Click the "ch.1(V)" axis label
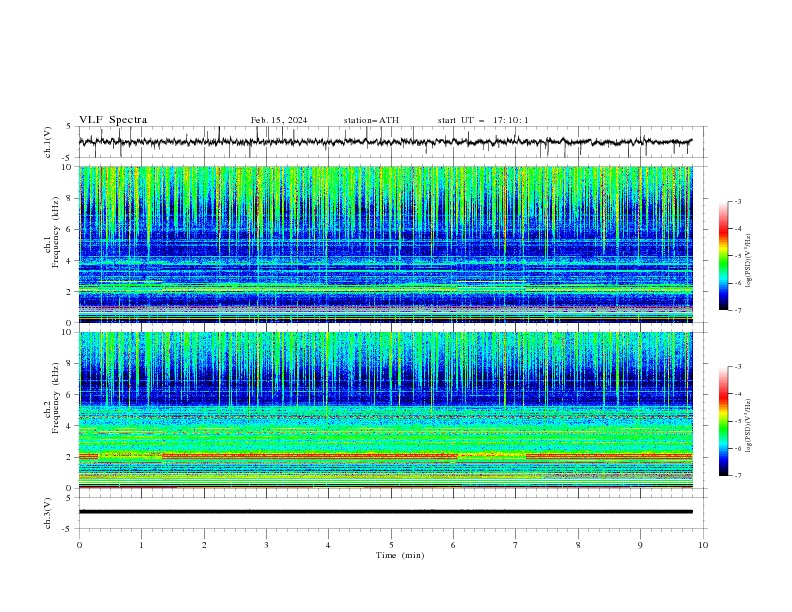792x612 pixels. click(x=48, y=142)
